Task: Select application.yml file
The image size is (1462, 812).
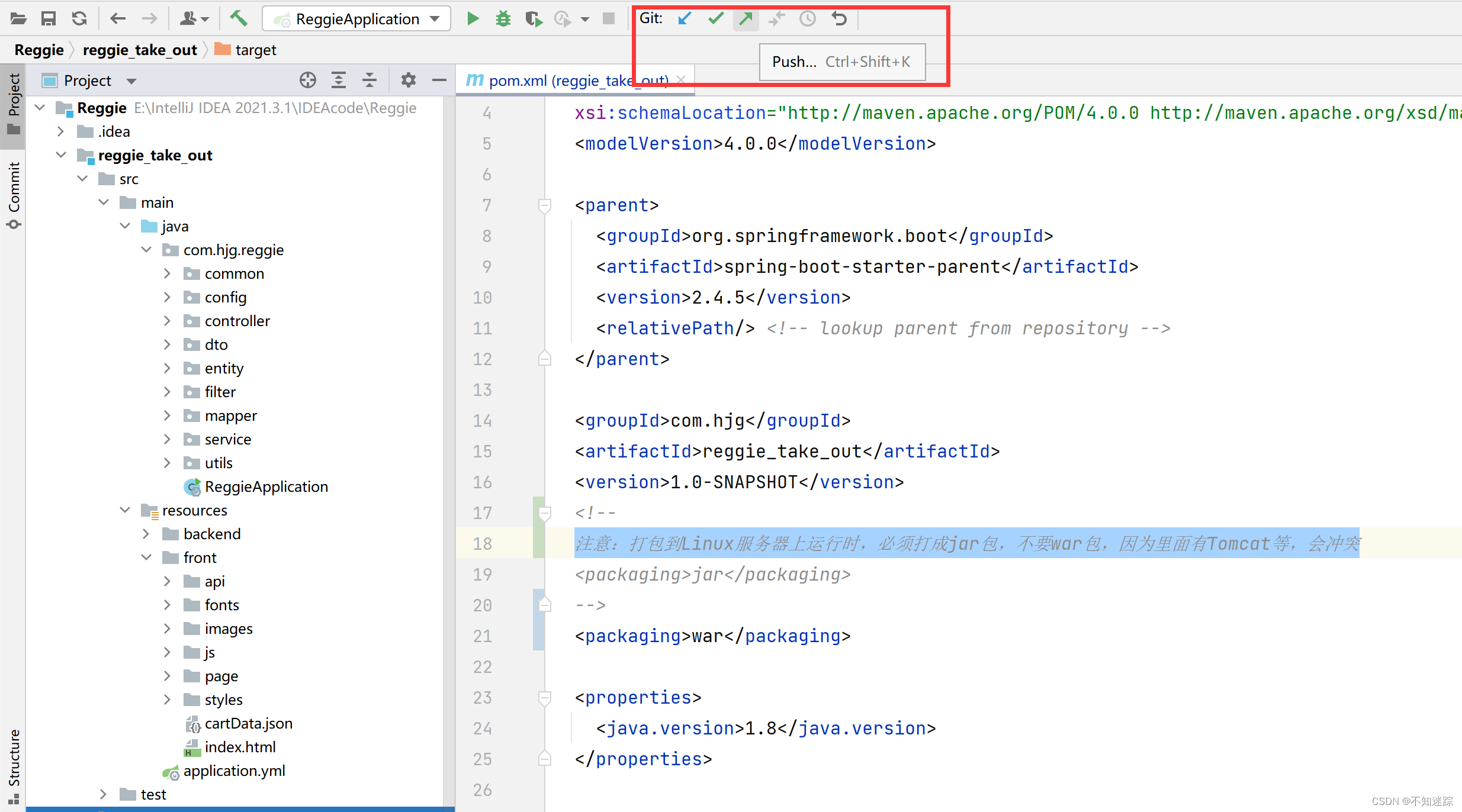Action: [x=224, y=771]
